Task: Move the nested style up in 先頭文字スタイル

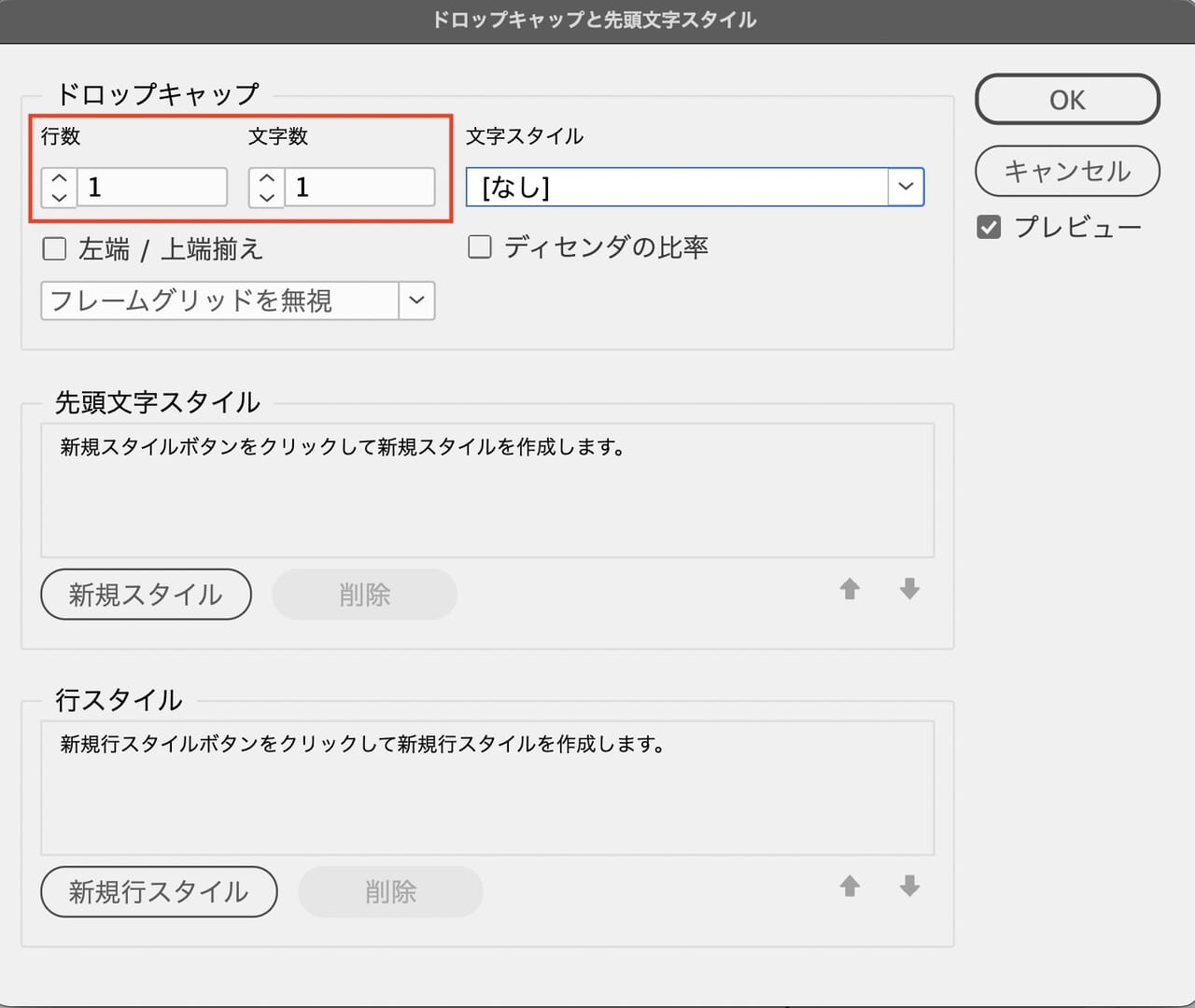Action: click(850, 590)
